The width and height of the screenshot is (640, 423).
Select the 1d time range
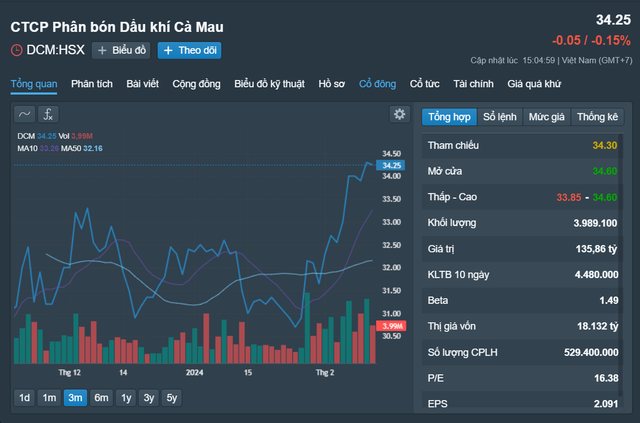(24, 397)
